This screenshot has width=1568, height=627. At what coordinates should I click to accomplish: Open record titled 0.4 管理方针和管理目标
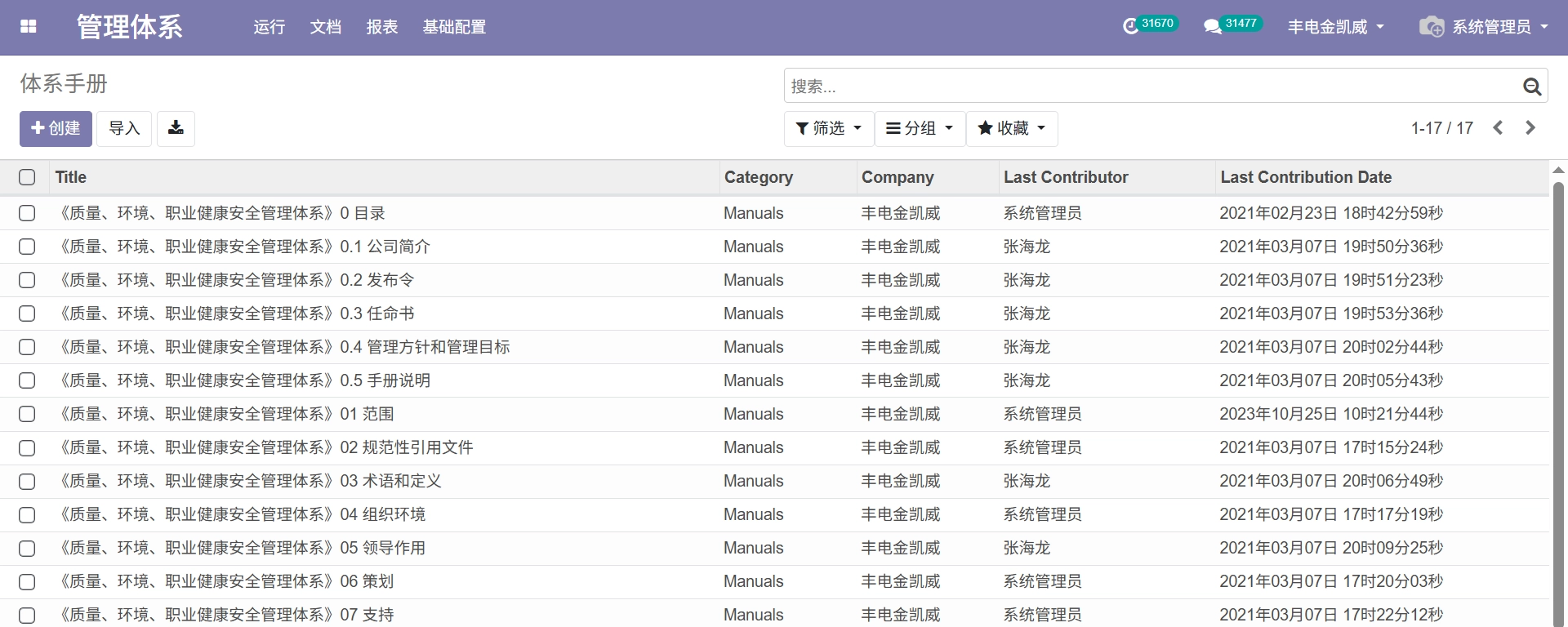tap(283, 347)
